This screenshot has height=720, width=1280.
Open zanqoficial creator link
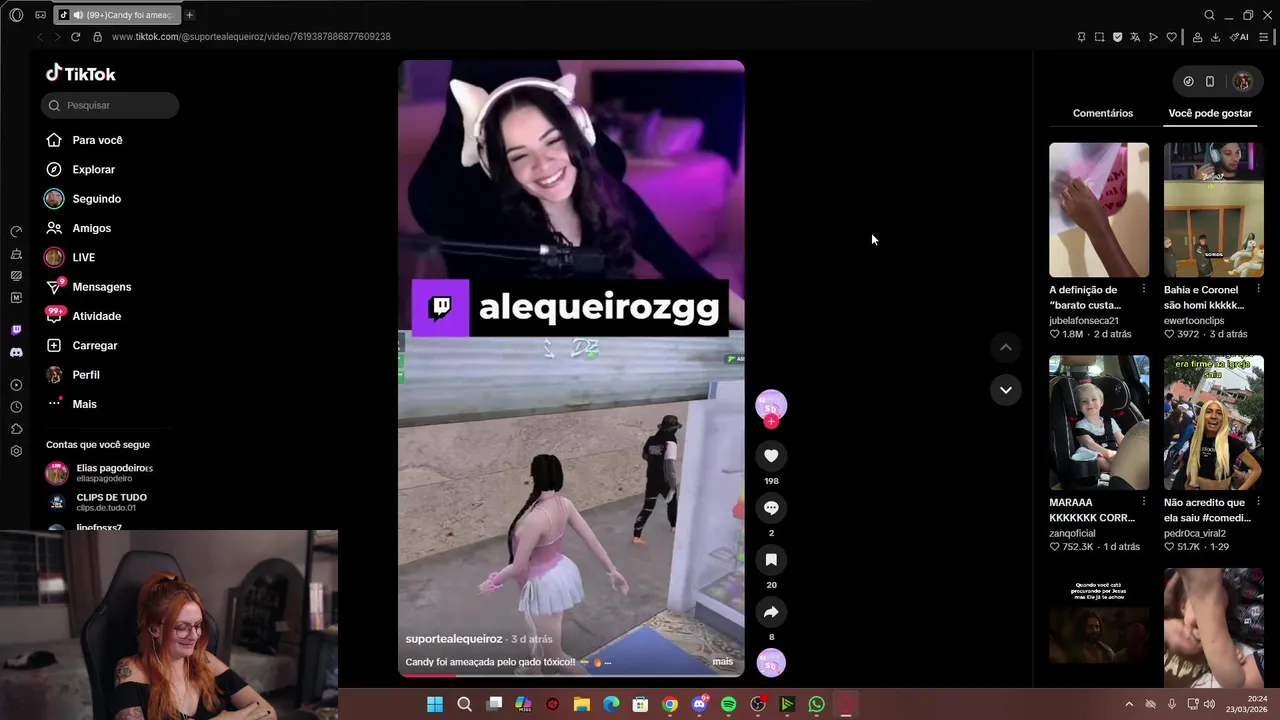(1073, 533)
